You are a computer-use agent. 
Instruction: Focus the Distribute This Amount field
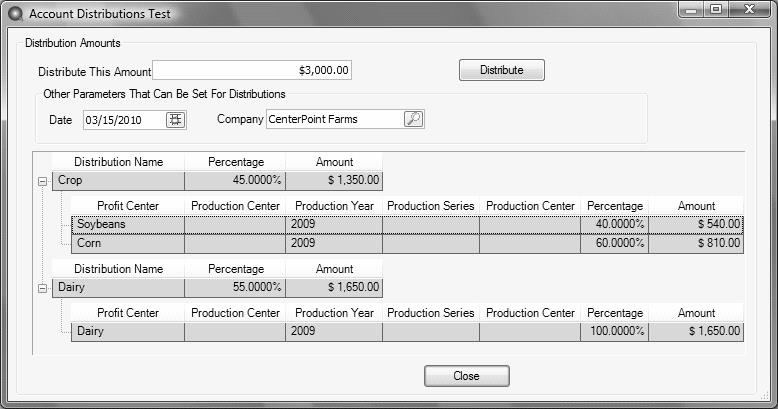pos(252,70)
